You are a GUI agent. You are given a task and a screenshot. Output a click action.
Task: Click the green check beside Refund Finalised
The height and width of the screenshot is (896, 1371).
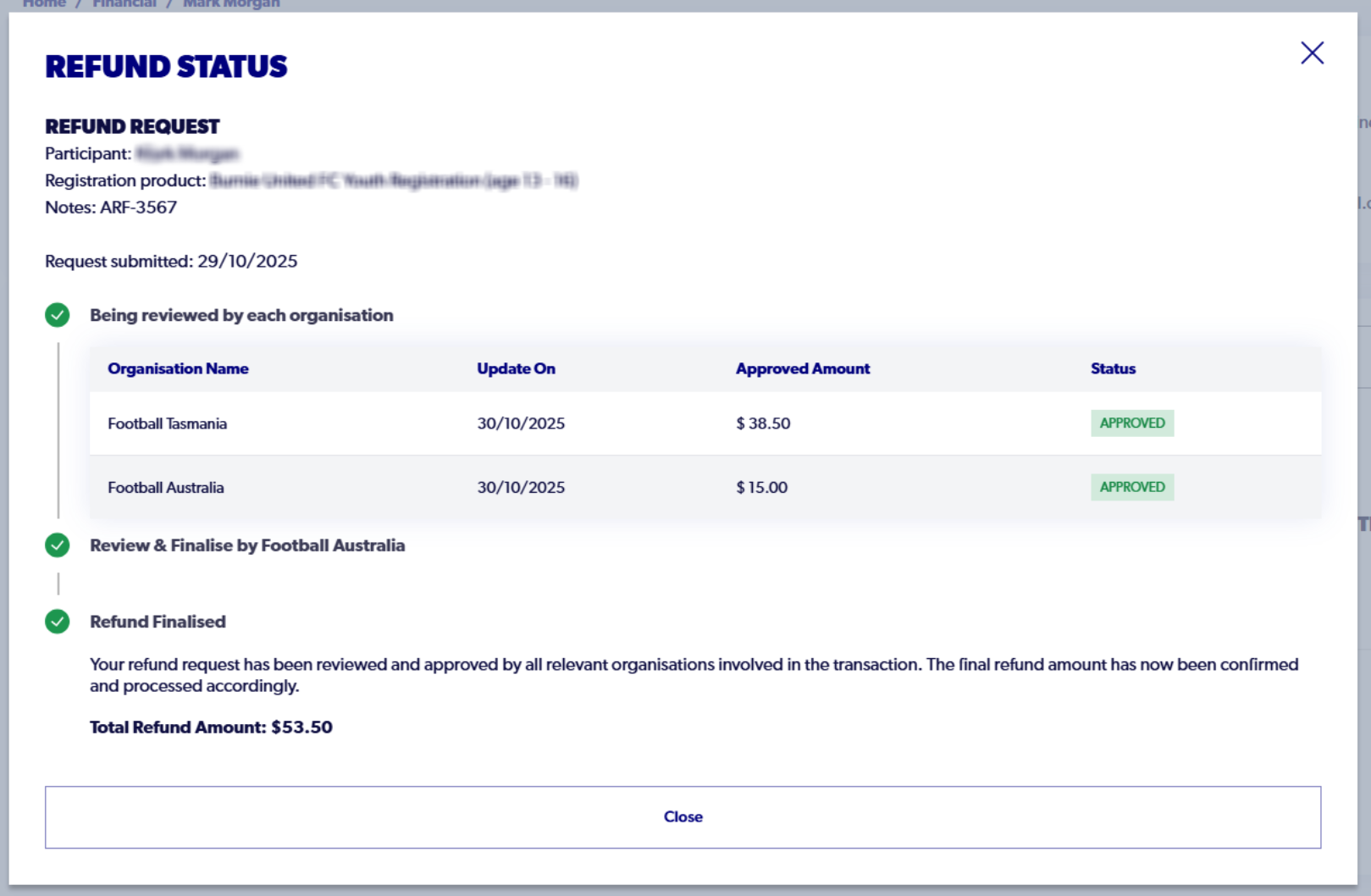click(58, 622)
